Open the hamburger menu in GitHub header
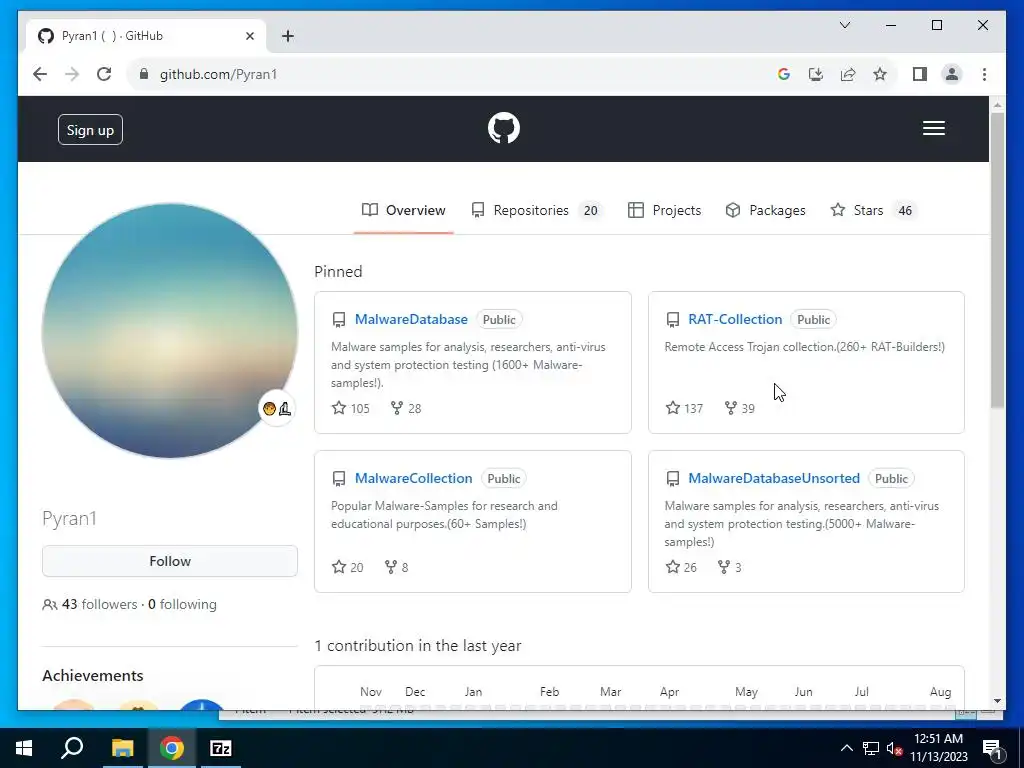Screen dimensions: 1024x768 [933, 128]
